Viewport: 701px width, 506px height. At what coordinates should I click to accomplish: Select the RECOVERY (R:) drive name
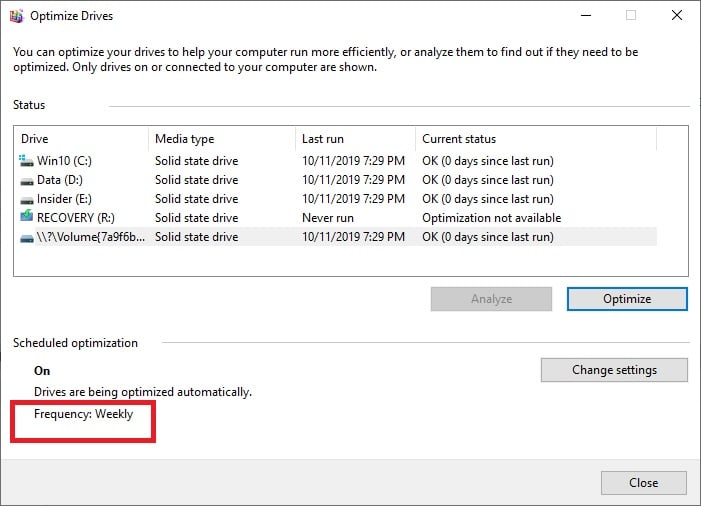coord(76,218)
